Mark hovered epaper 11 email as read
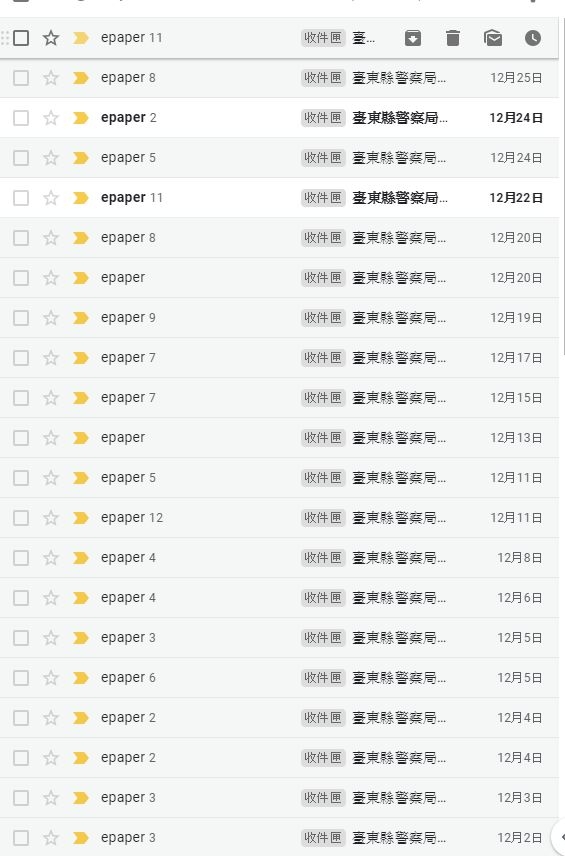This screenshot has height=856, width=565. pyautogui.click(x=493, y=38)
